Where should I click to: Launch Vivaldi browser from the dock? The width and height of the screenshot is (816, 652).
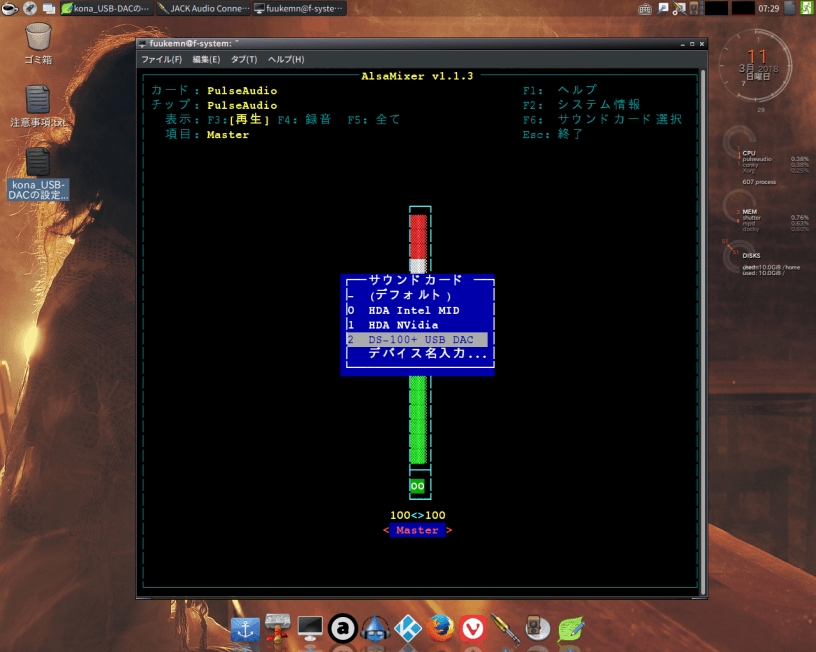point(473,629)
